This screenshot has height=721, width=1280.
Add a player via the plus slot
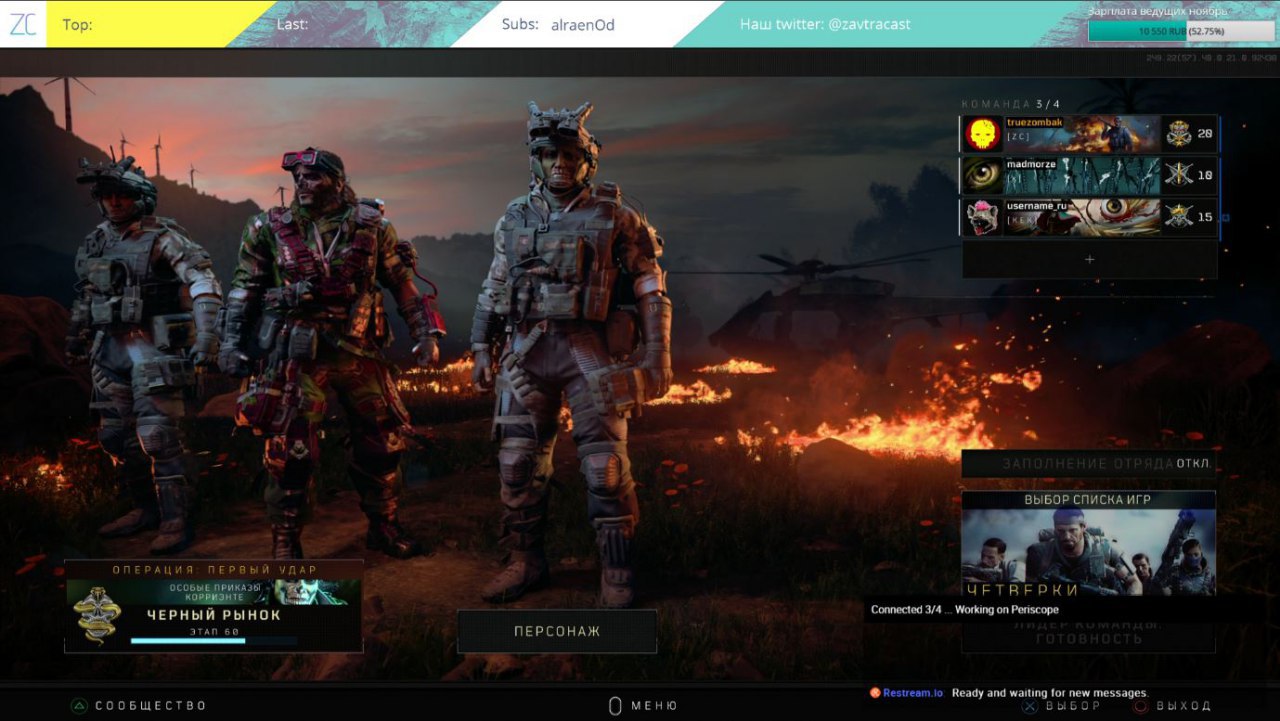(x=1089, y=259)
